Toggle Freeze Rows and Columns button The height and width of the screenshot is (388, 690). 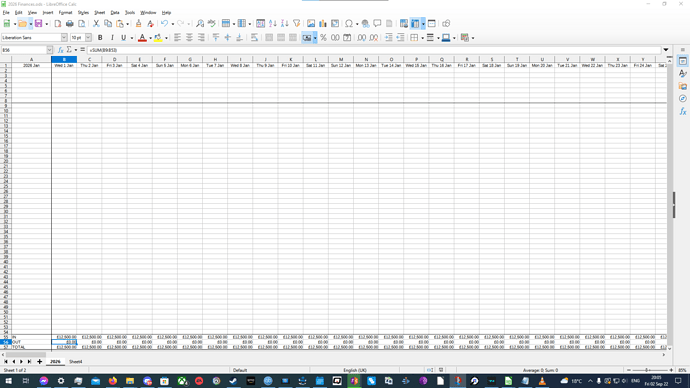(x=415, y=23)
